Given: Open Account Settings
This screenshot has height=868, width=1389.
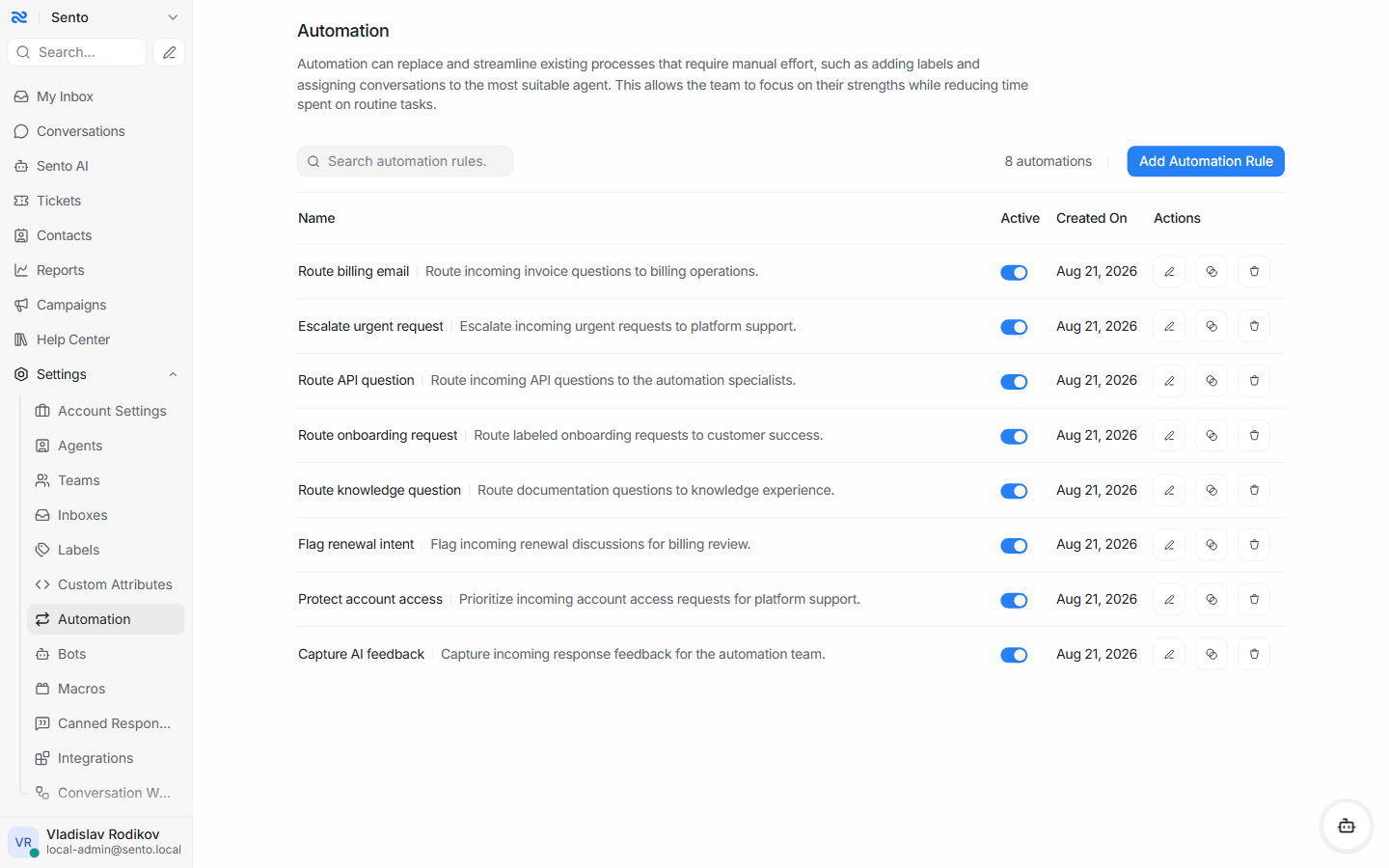Looking at the screenshot, I should [x=106, y=411].
